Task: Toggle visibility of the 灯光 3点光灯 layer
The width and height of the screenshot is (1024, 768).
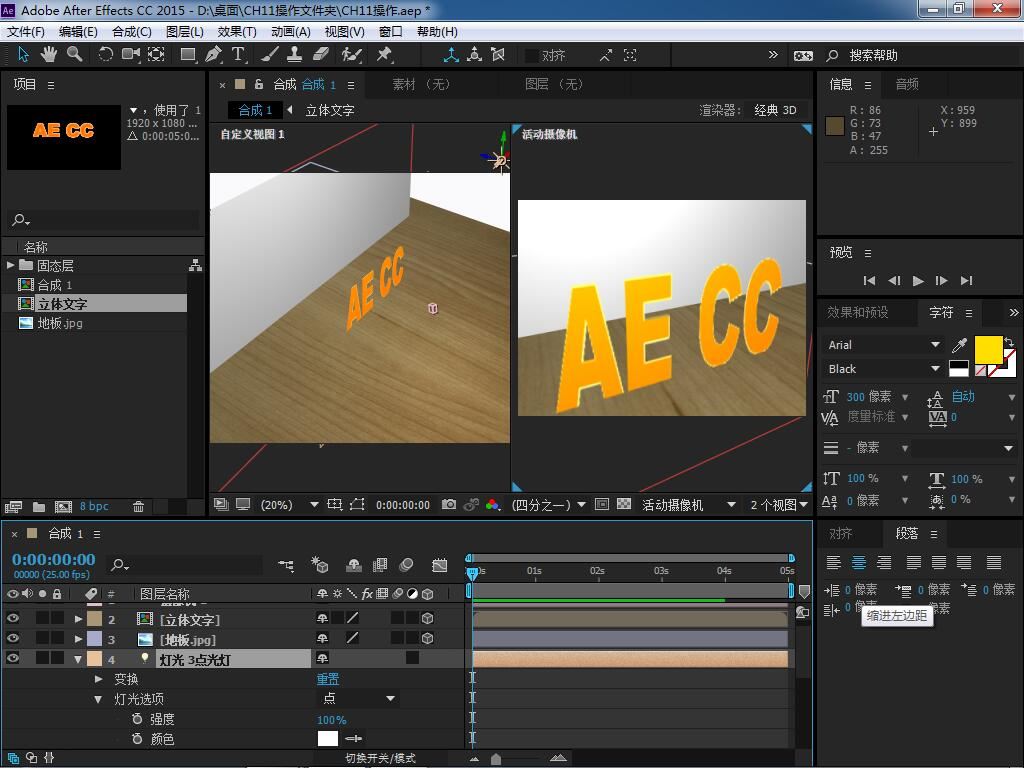Action: [12, 658]
